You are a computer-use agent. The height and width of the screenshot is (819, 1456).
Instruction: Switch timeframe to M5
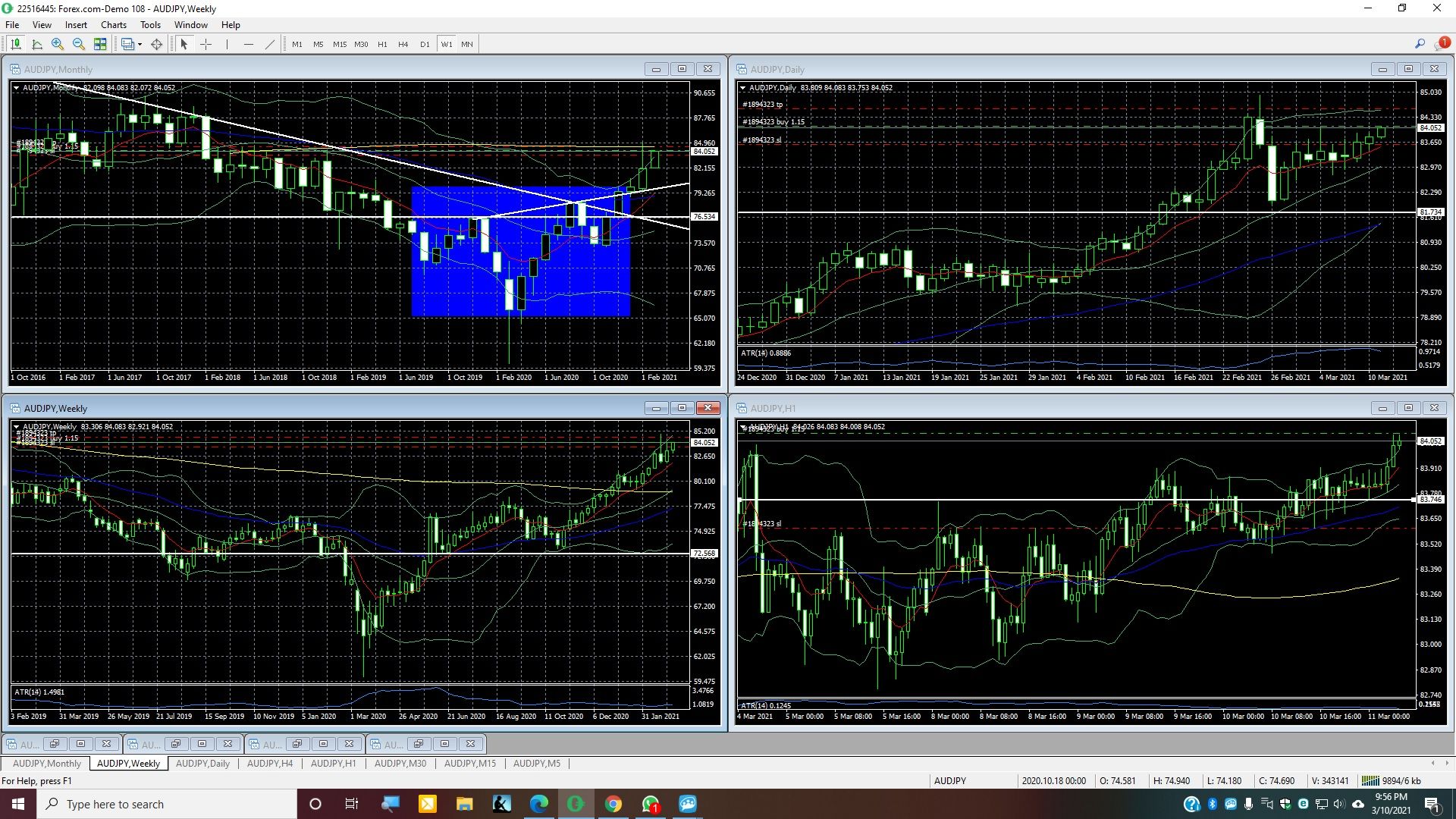(318, 44)
